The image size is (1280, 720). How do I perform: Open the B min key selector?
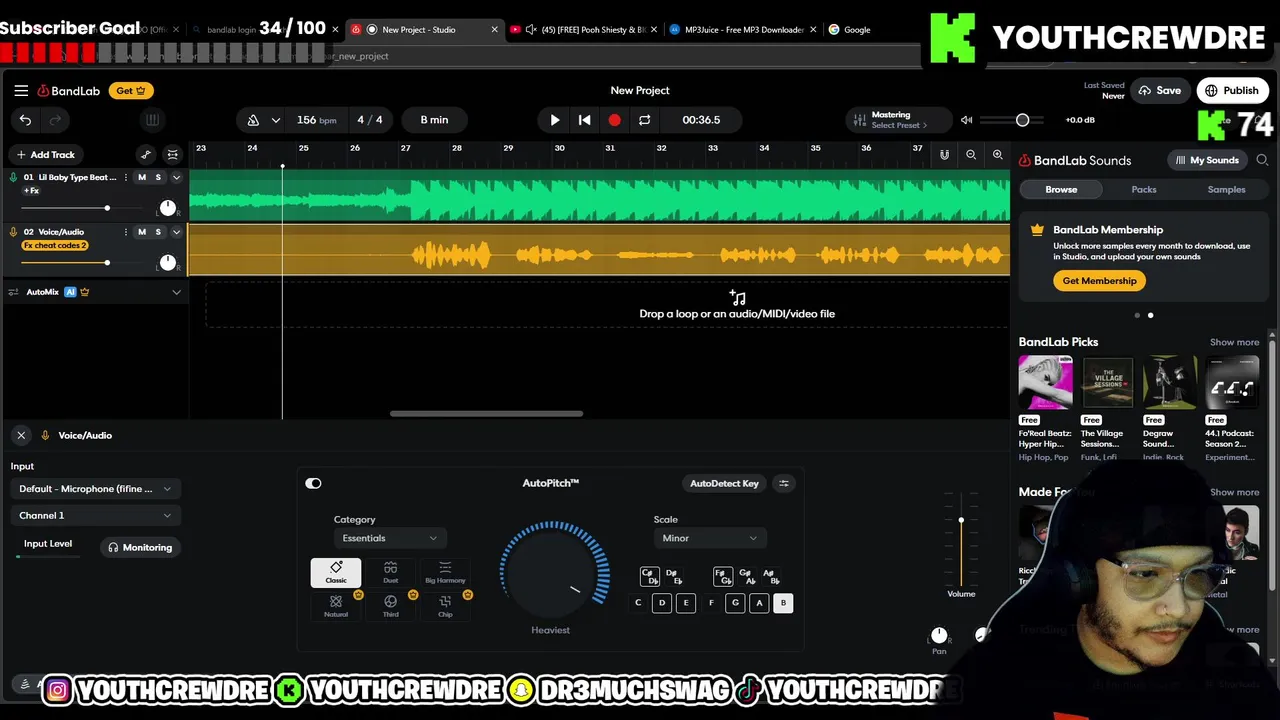[x=434, y=120]
